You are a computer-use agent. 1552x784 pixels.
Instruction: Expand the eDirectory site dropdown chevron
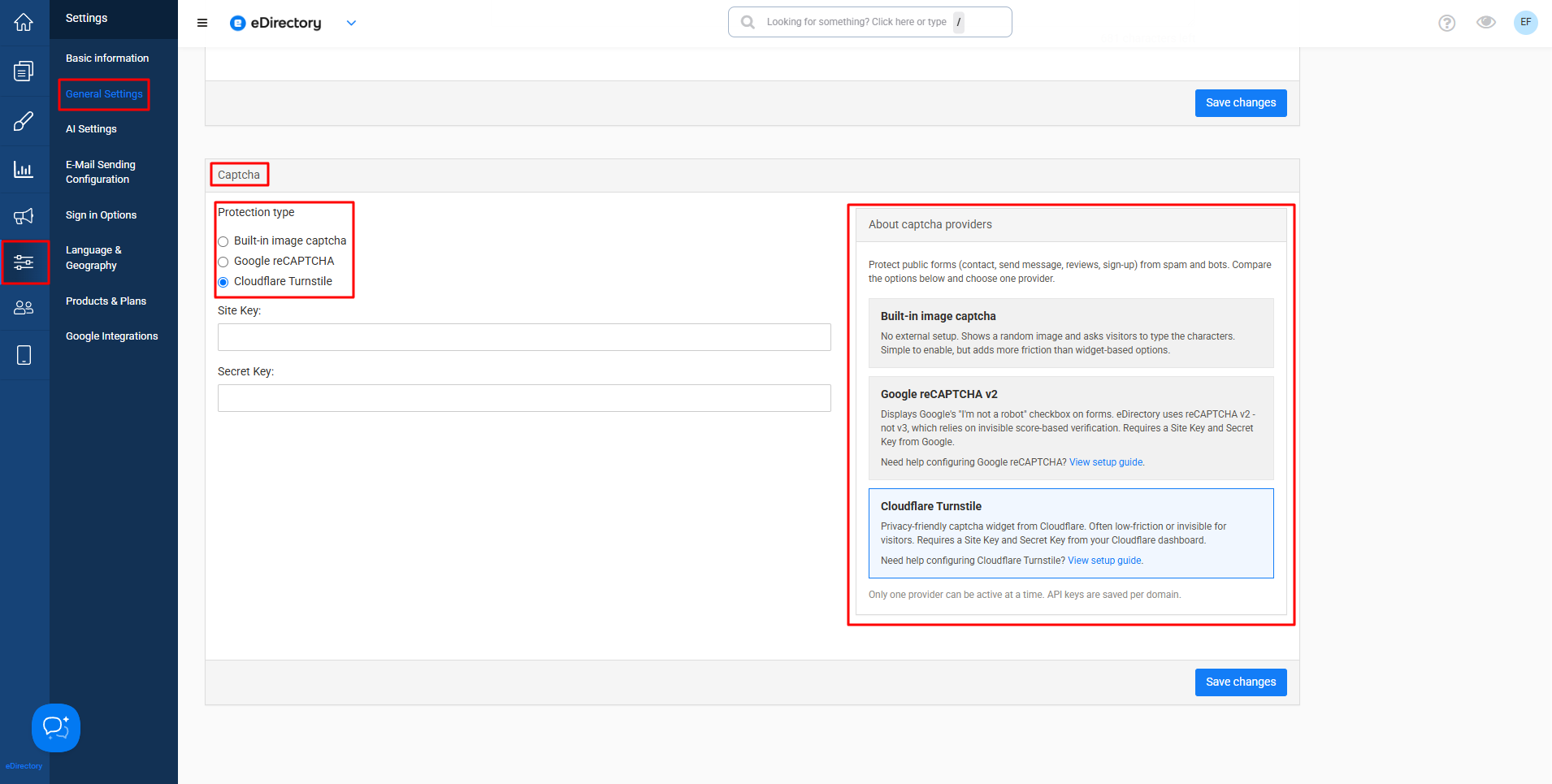click(351, 23)
